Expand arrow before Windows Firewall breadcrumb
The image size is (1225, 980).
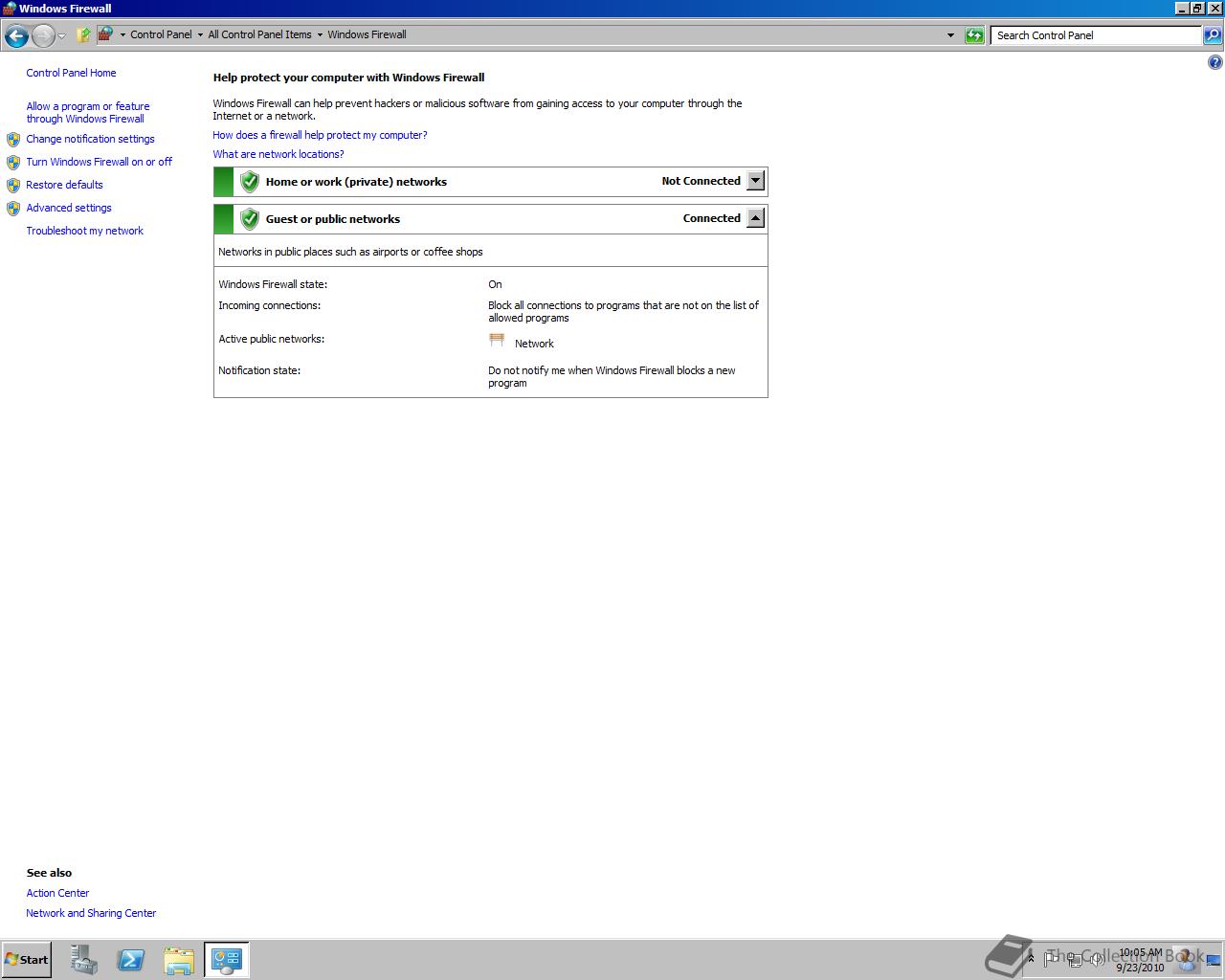(320, 35)
